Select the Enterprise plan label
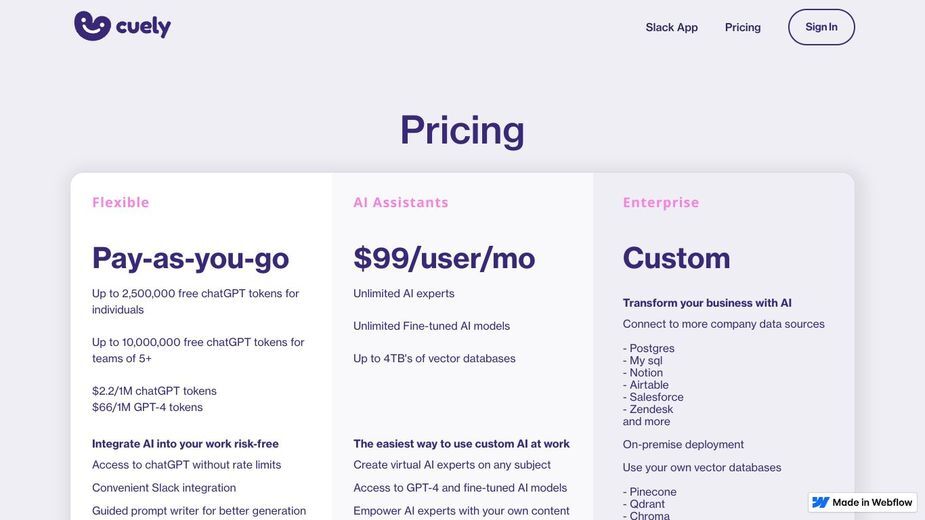925x520 pixels. click(x=661, y=202)
